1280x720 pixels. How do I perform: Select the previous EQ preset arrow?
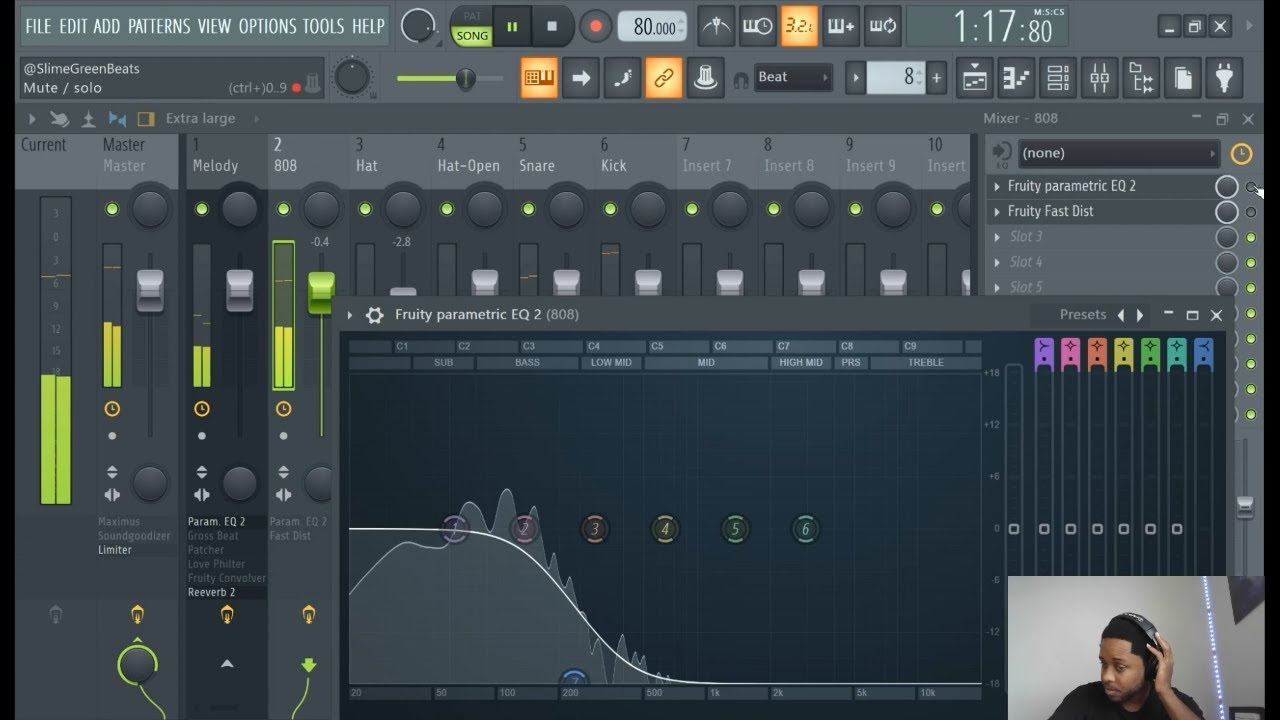(x=1120, y=315)
